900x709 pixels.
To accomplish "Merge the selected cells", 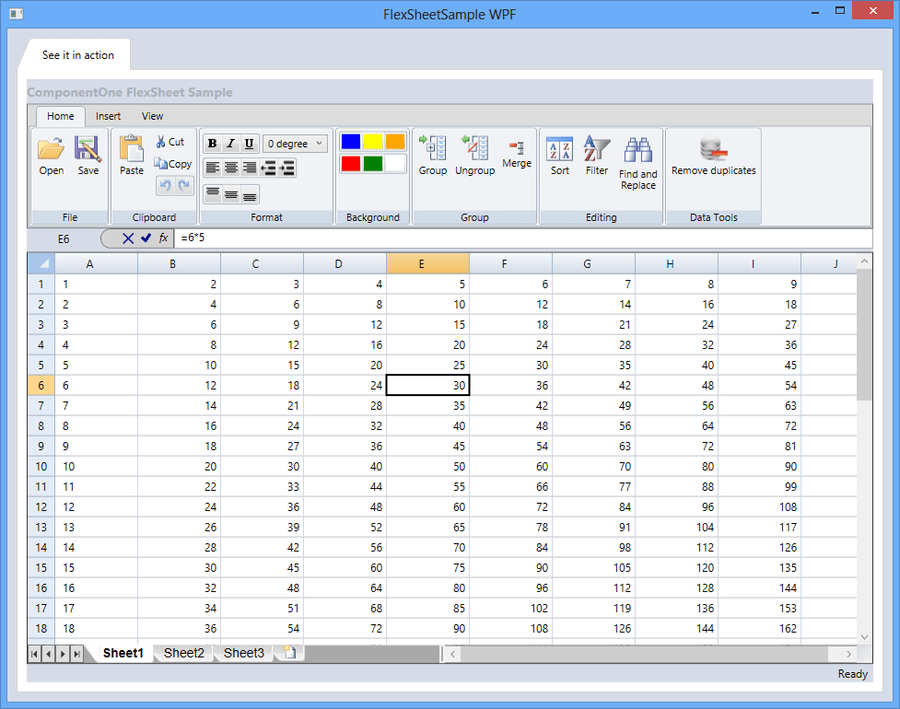I will (516, 152).
